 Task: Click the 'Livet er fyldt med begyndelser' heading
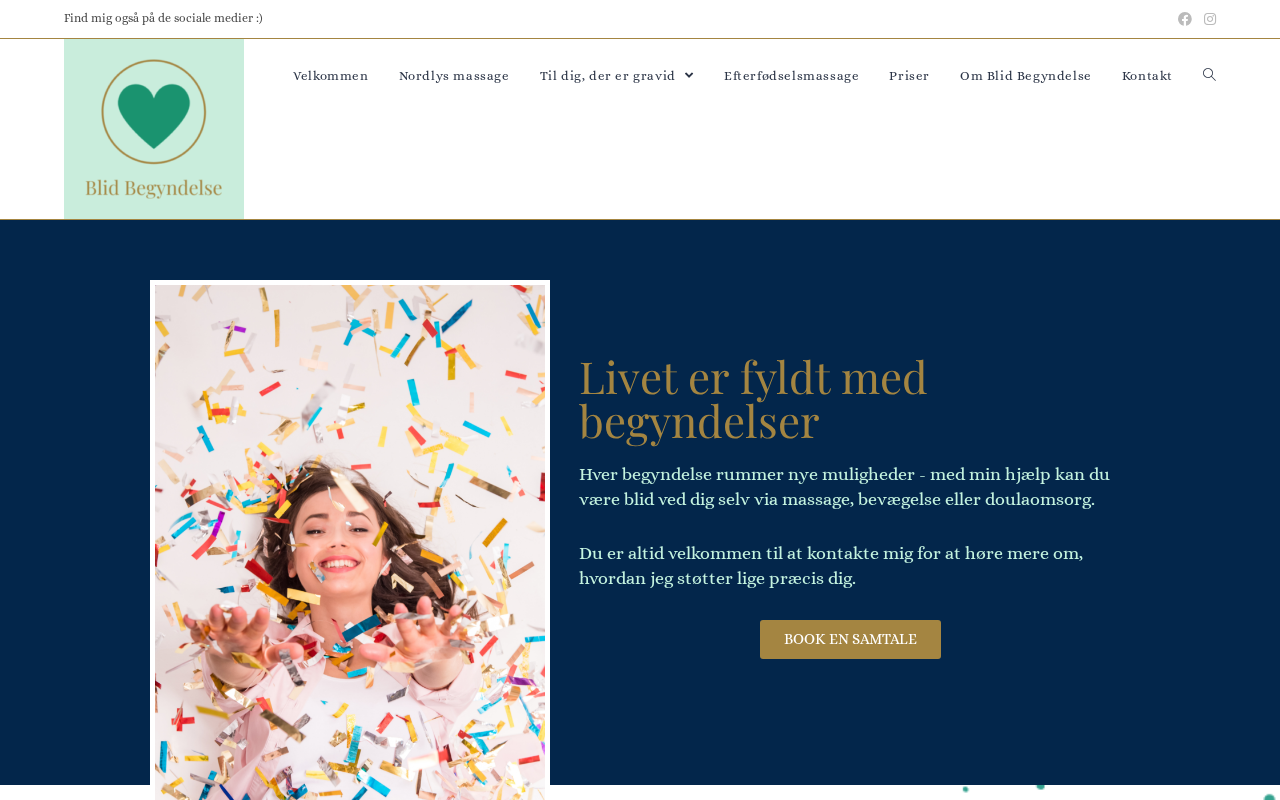click(753, 399)
